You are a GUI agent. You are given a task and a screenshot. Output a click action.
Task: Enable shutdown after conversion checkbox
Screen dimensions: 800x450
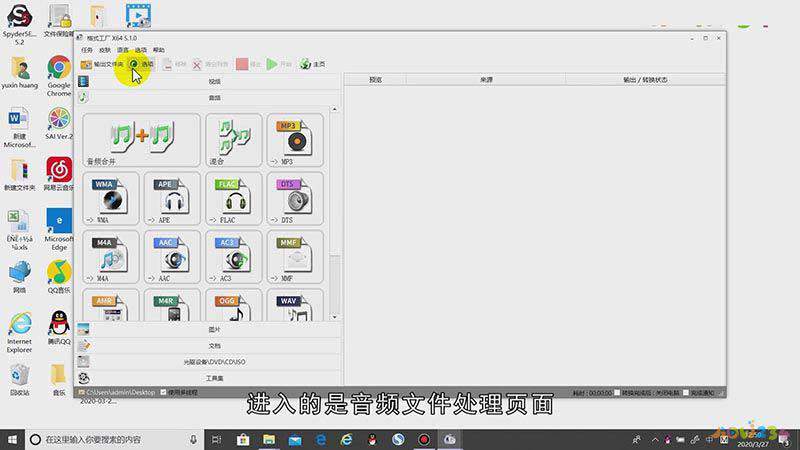pos(618,393)
